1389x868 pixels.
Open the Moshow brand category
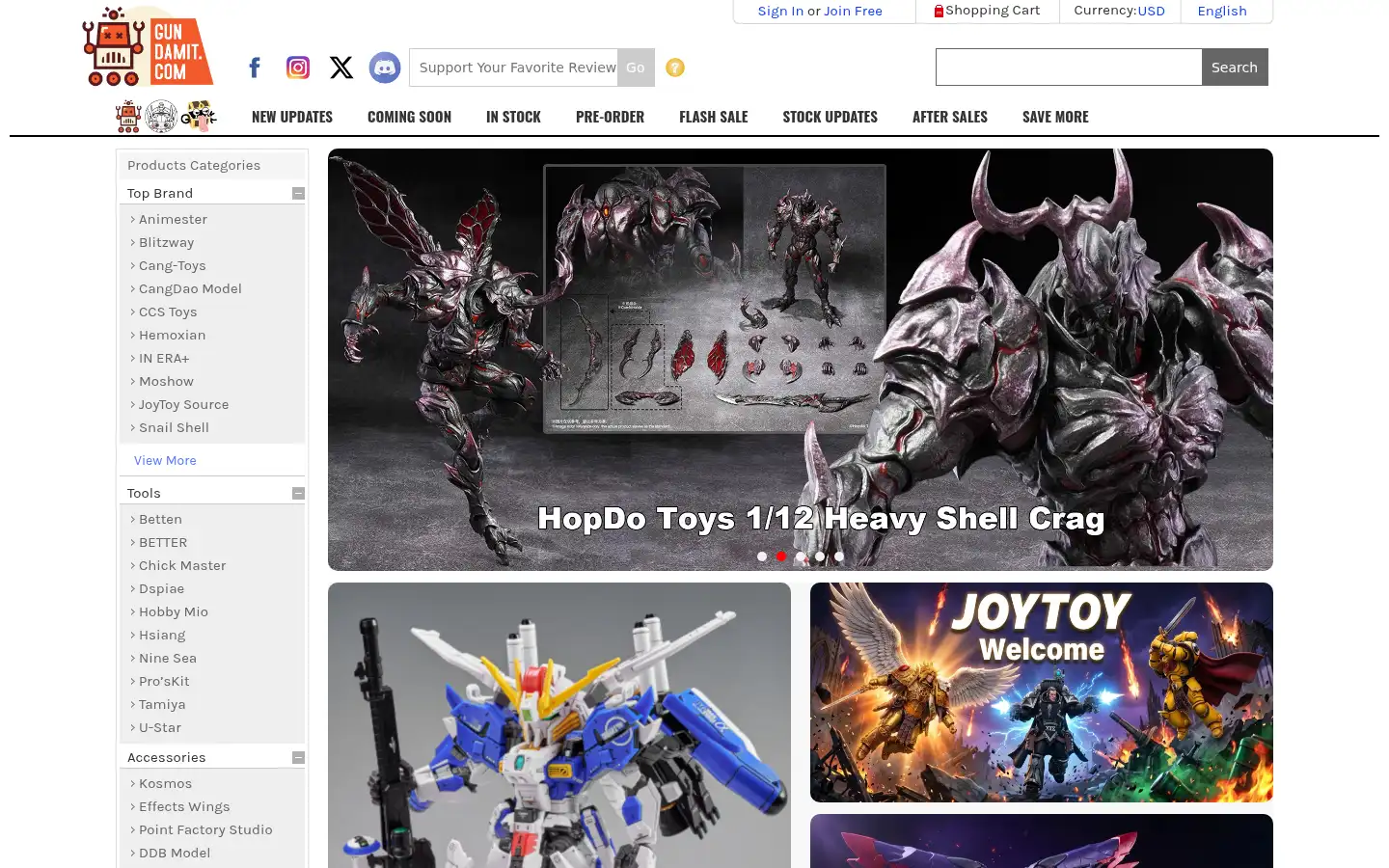pos(166,382)
